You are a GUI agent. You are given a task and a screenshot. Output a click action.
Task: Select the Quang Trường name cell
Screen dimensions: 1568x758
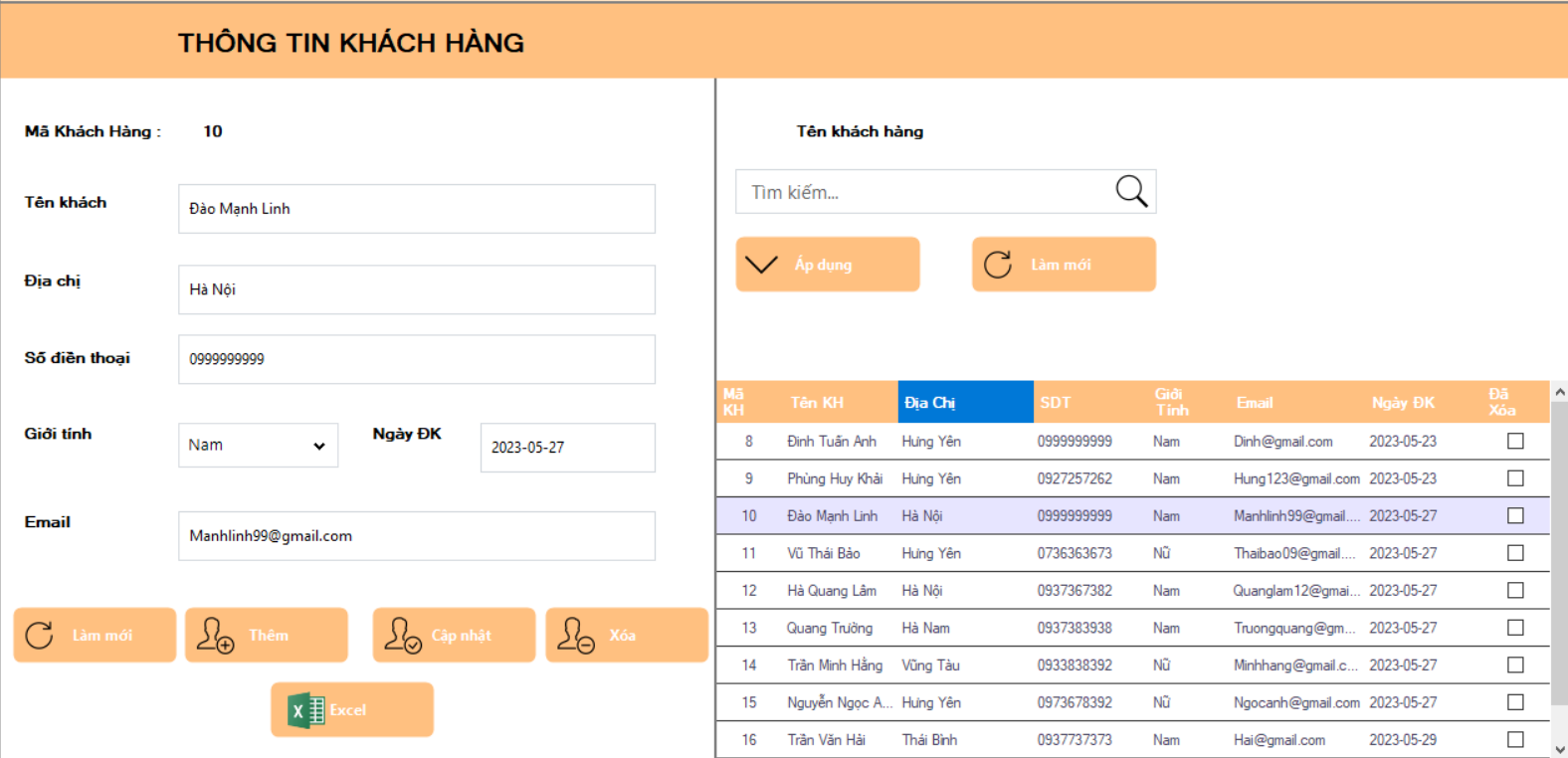[830, 628]
